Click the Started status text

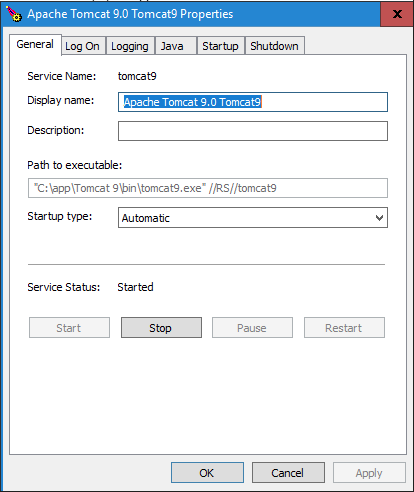pos(135,287)
